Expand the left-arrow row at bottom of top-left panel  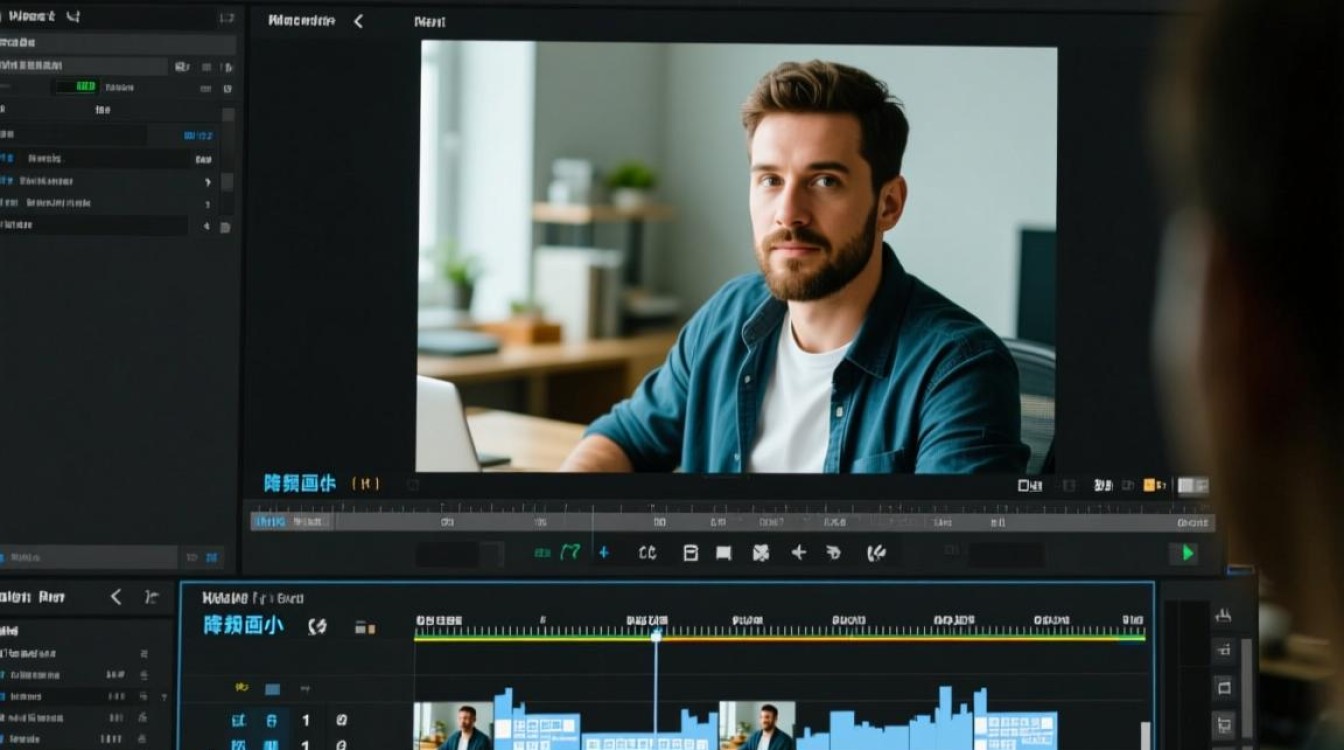(207, 226)
